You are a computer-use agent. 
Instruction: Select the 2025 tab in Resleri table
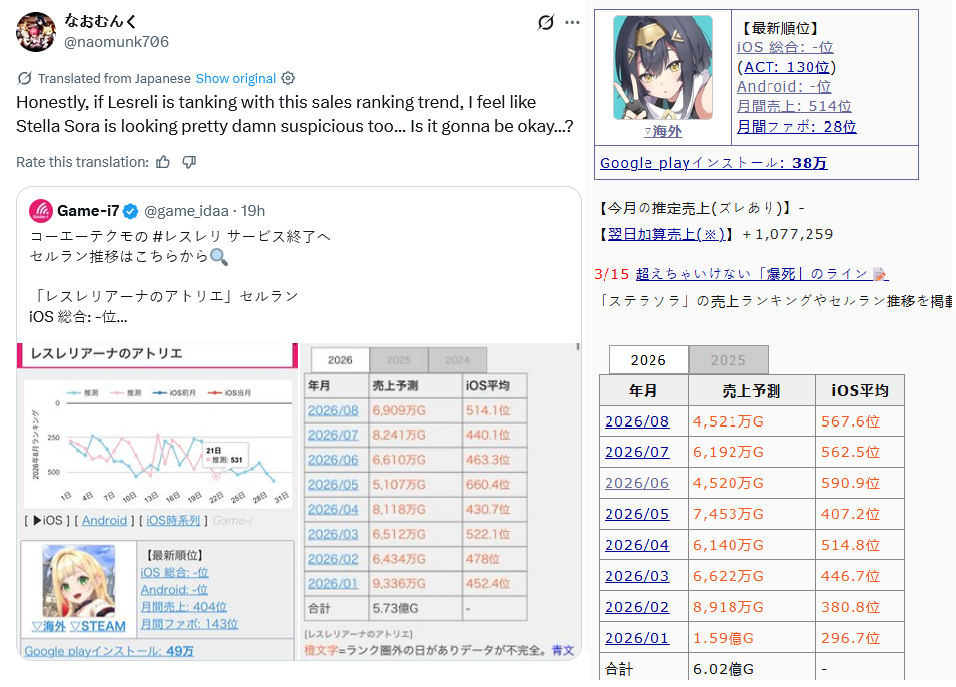(x=399, y=360)
